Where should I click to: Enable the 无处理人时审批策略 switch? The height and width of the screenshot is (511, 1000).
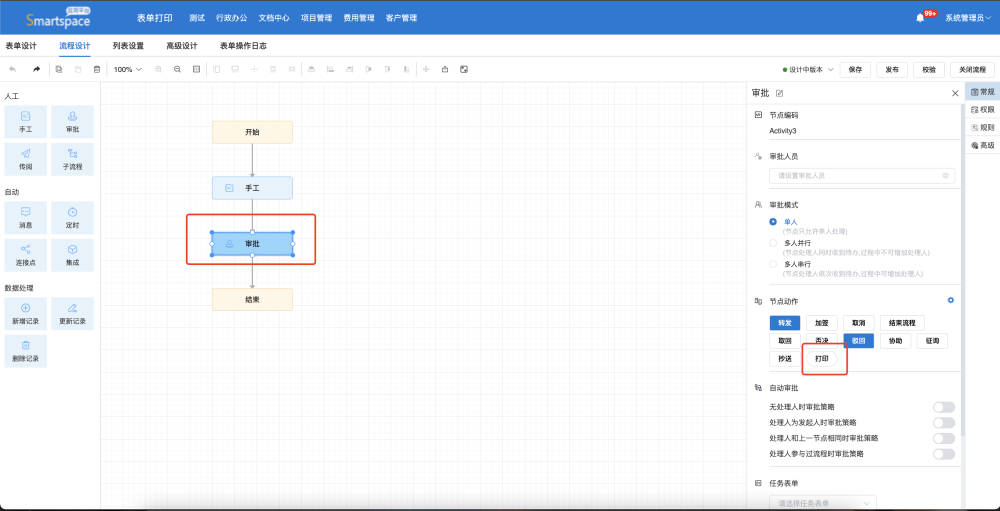point(943,407)
